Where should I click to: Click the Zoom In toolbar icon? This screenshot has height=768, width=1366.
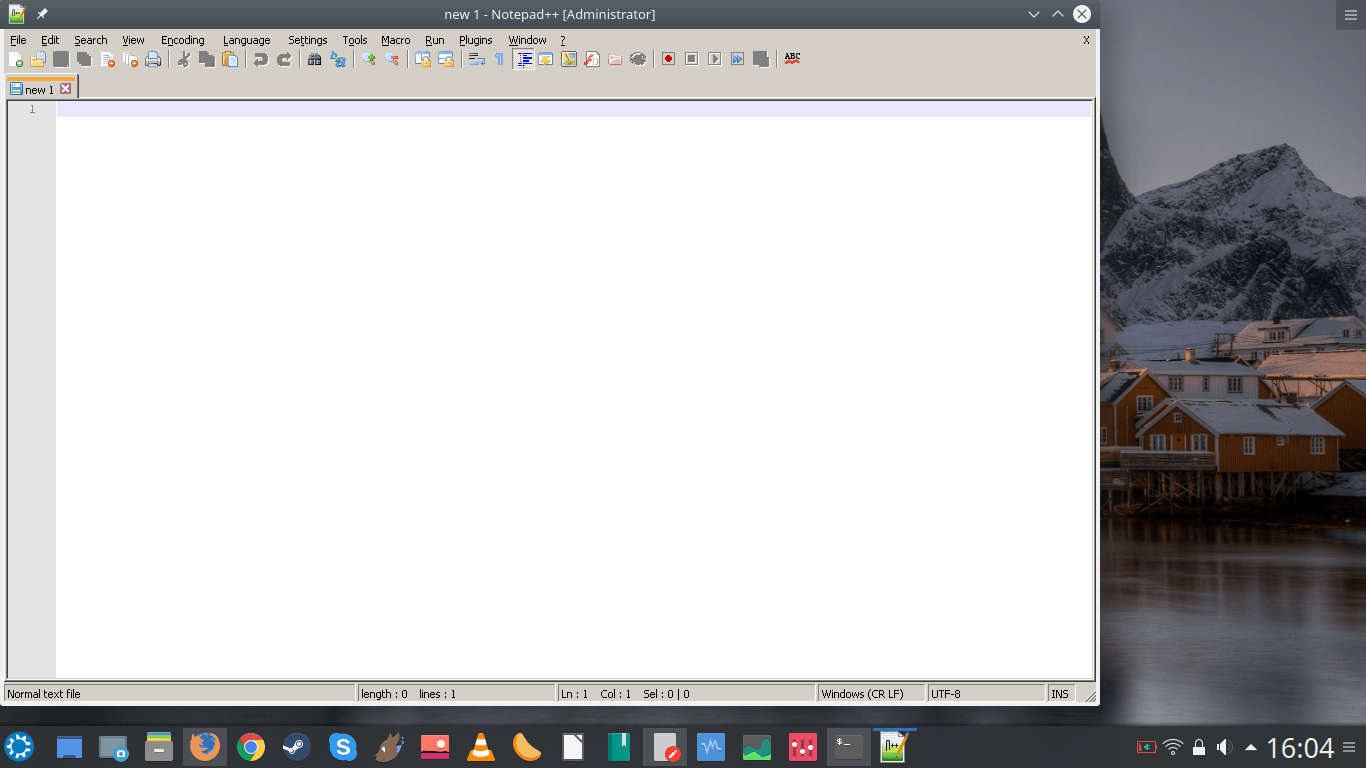[x=369, y=59]
